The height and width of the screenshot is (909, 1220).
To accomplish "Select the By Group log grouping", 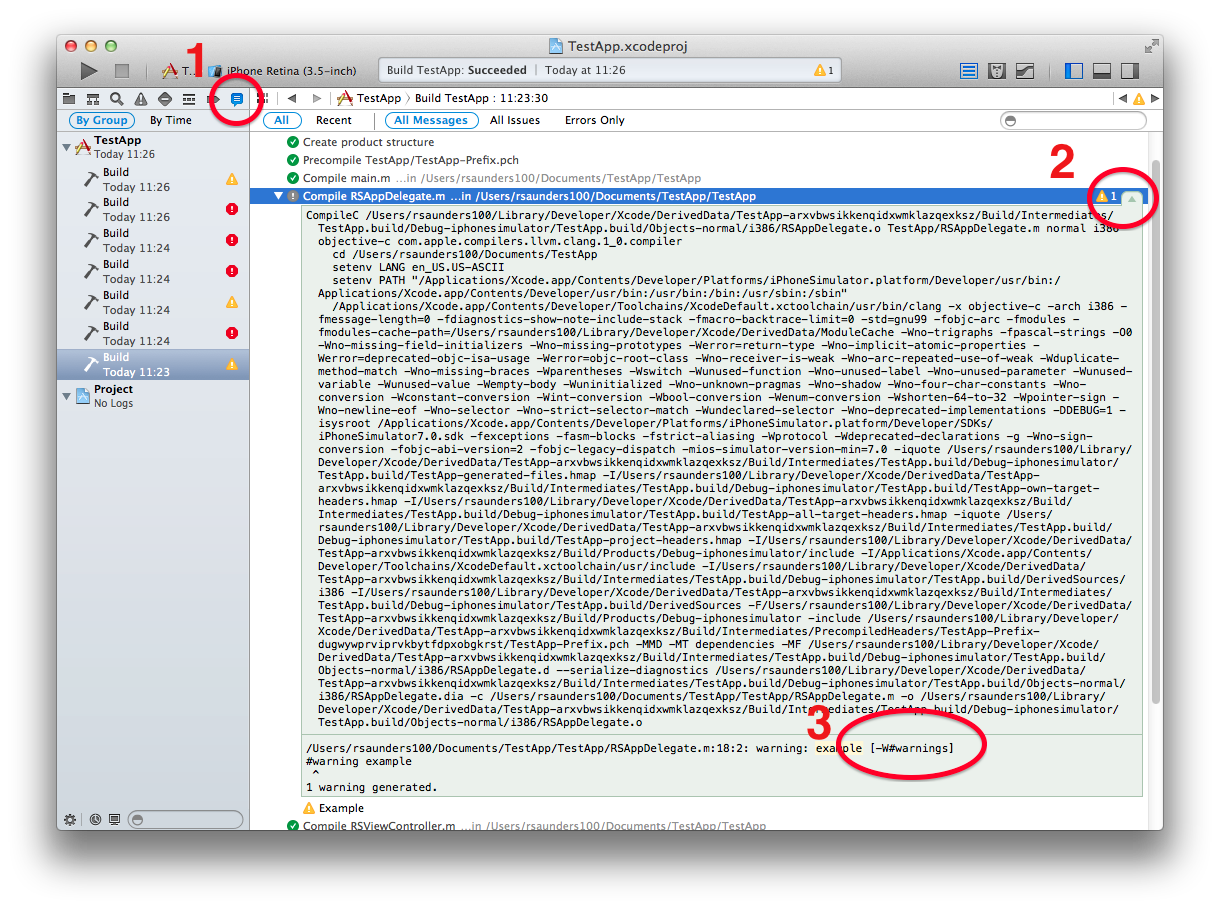I will pyautogui.click(x=102, y=120).
